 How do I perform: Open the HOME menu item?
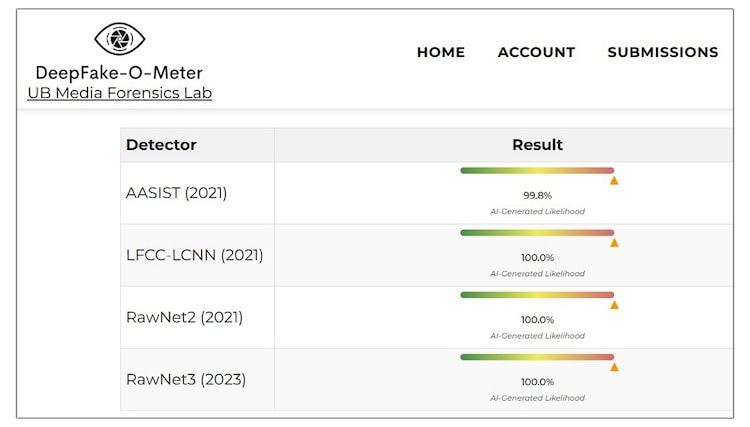tap(441, 52)
